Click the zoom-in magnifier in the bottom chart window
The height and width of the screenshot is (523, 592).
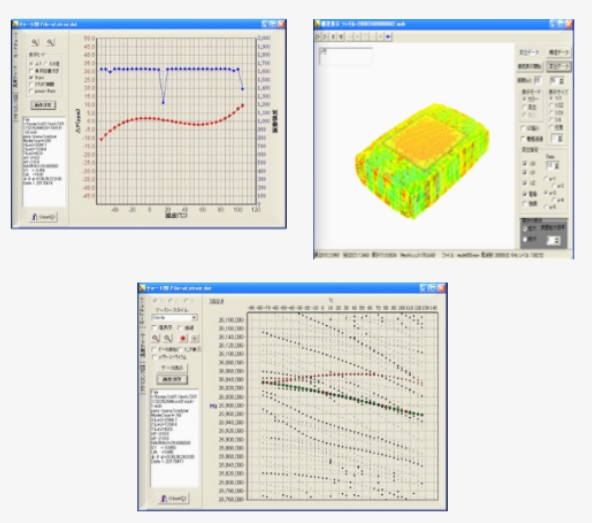[x=156, y=338]
